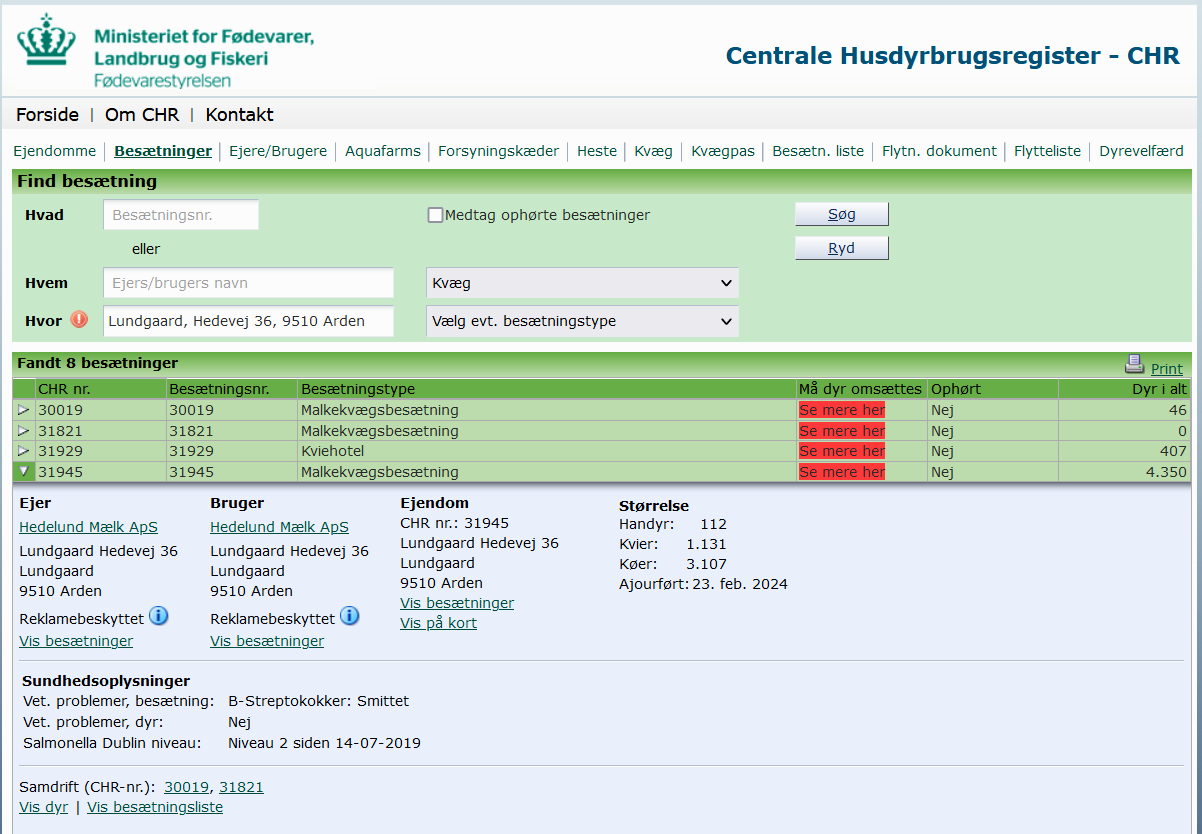Open the Vis på kort link

[438, 623]
